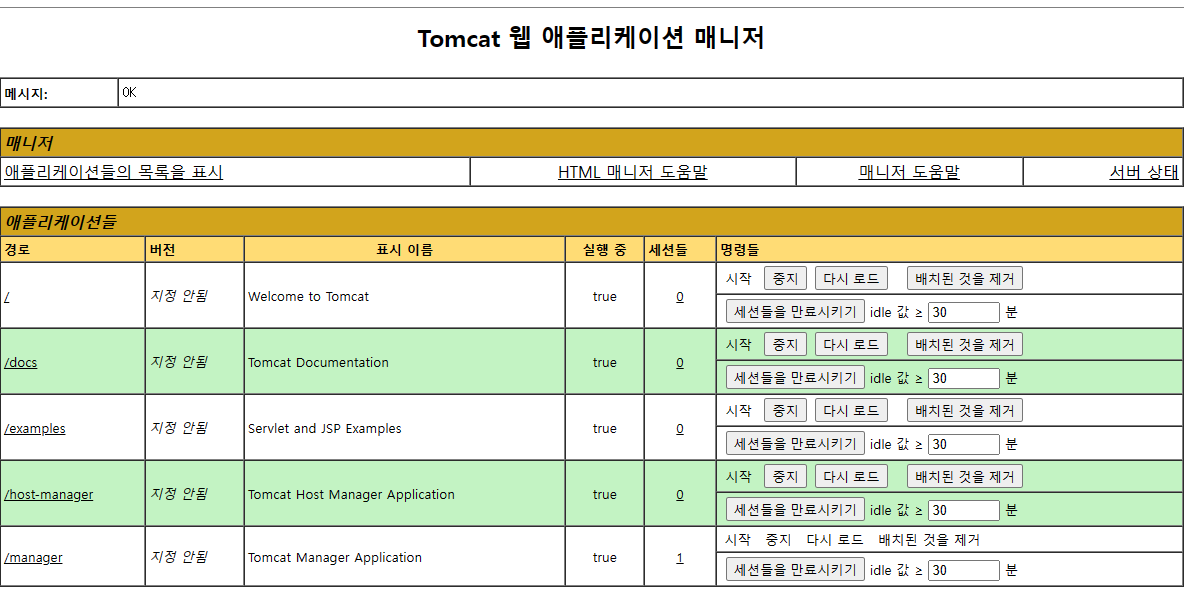The image size is (1189, 592).
Task: Click session count 0 for /docs
Action: coord(679,363)
